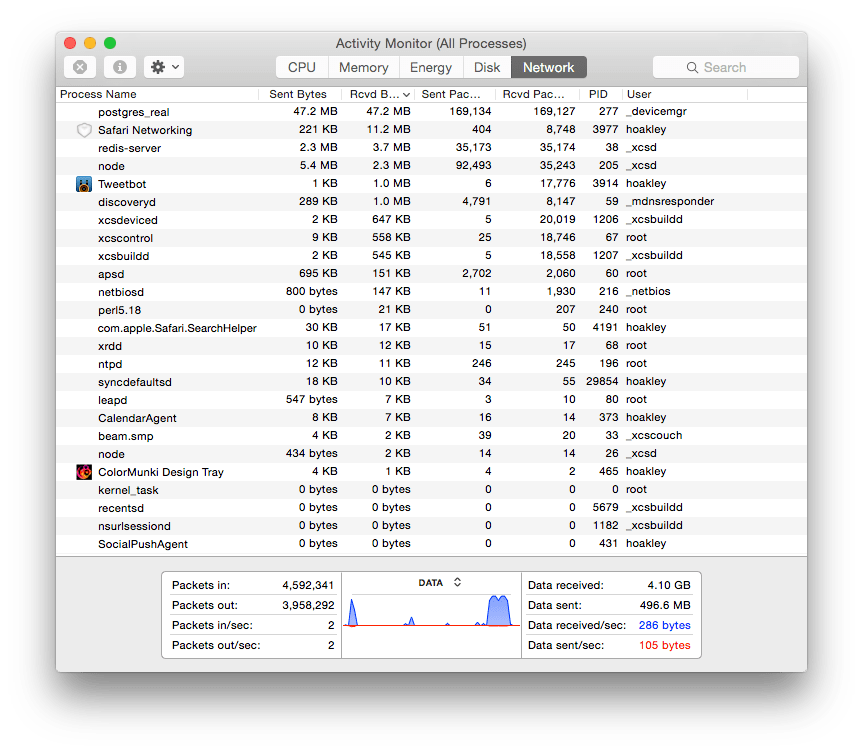Click the quit process stop icon

tap(80, 67)
